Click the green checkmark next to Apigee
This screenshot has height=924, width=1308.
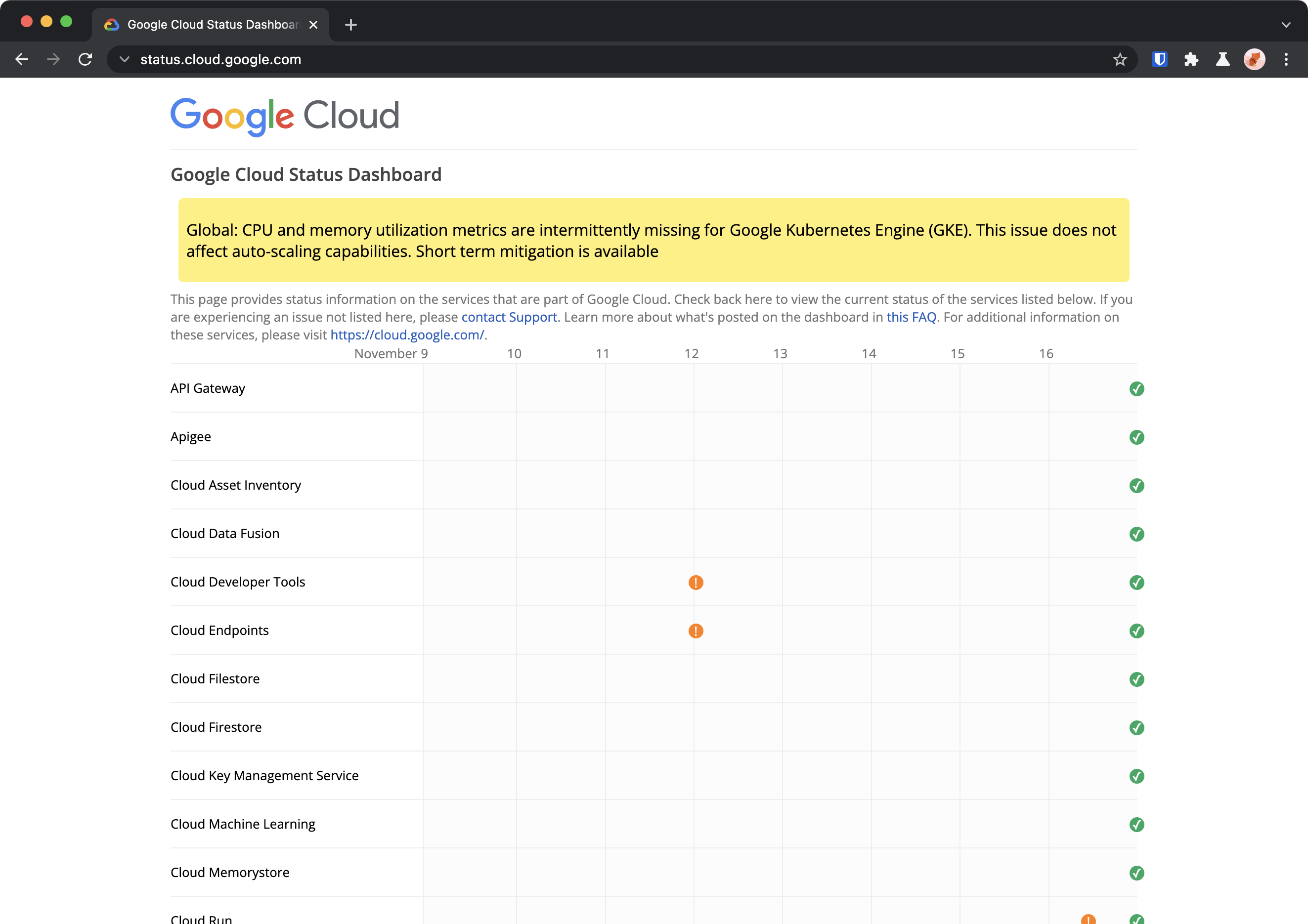[1137, 437]
